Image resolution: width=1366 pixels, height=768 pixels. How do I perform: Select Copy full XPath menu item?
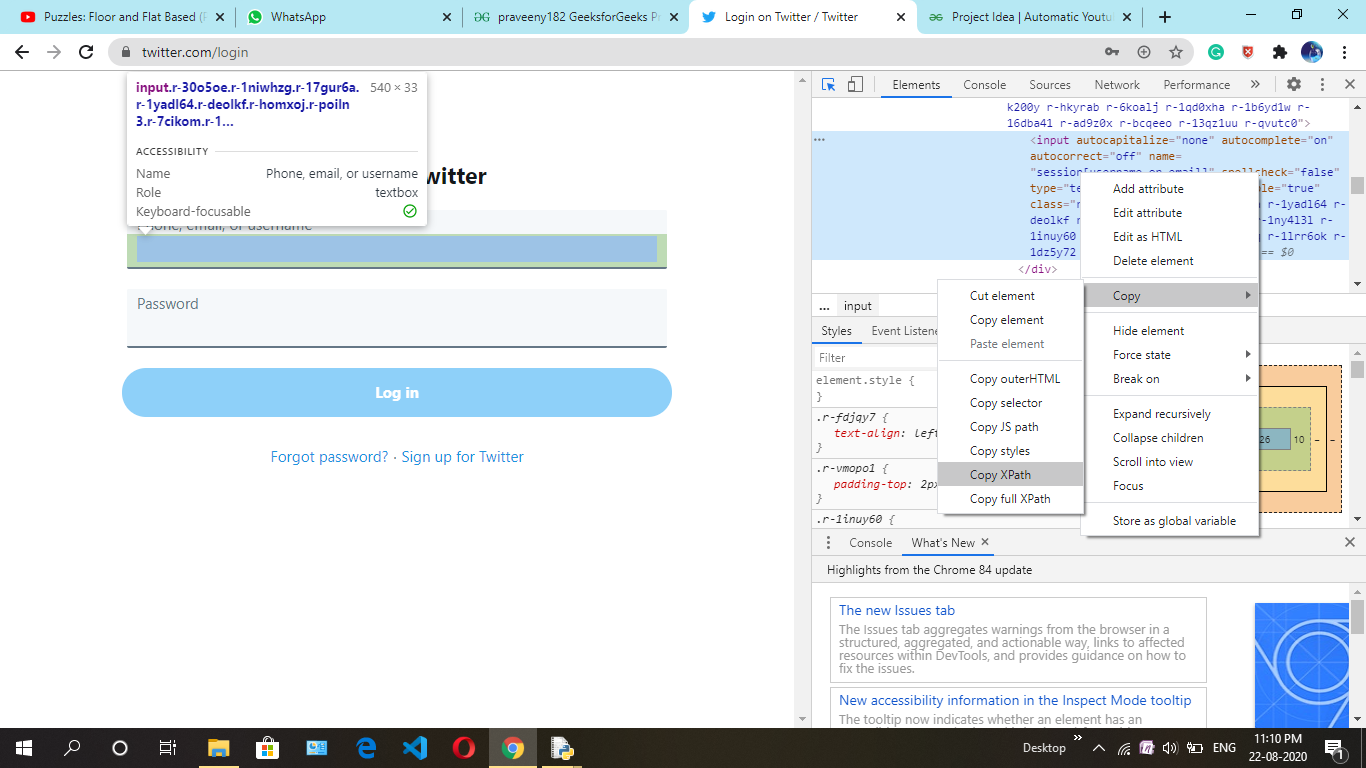tap(1010, 499)
